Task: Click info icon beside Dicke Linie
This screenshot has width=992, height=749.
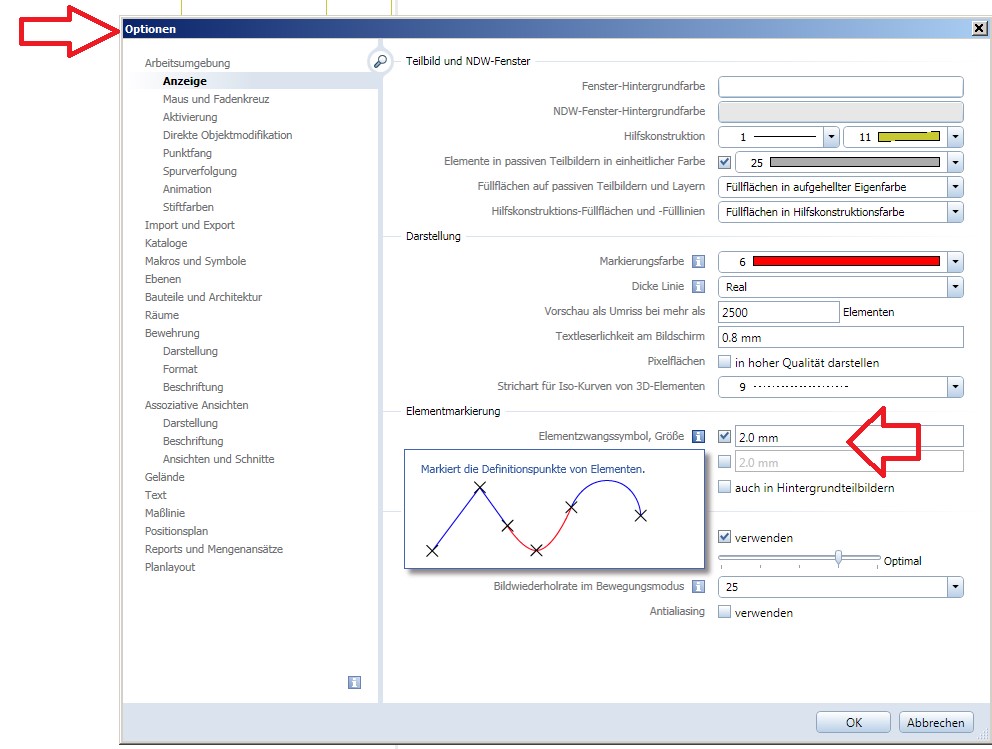Action: coord(699,287)
